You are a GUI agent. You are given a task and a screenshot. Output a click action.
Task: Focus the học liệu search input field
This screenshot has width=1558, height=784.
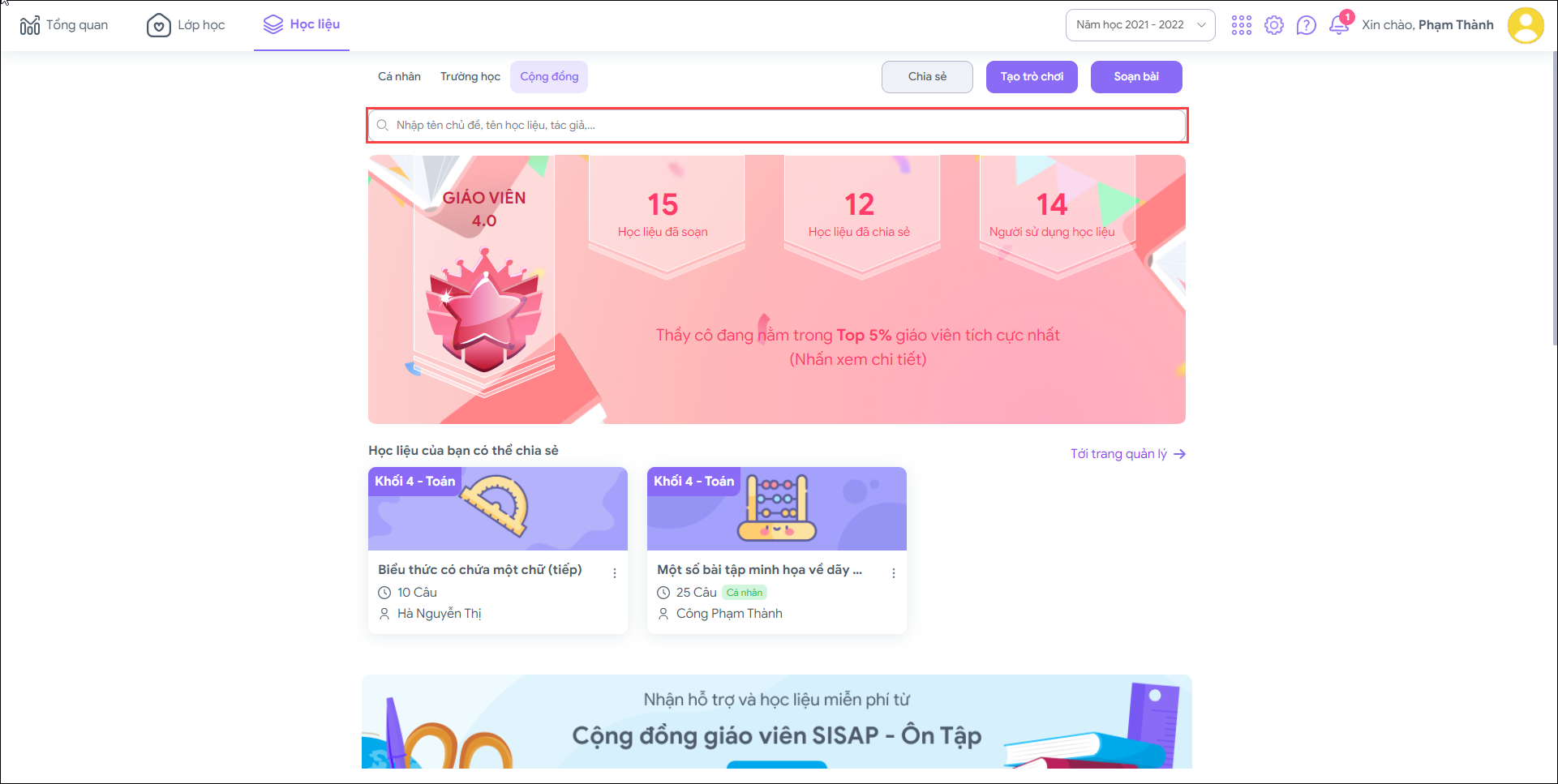tap(777, 125)
